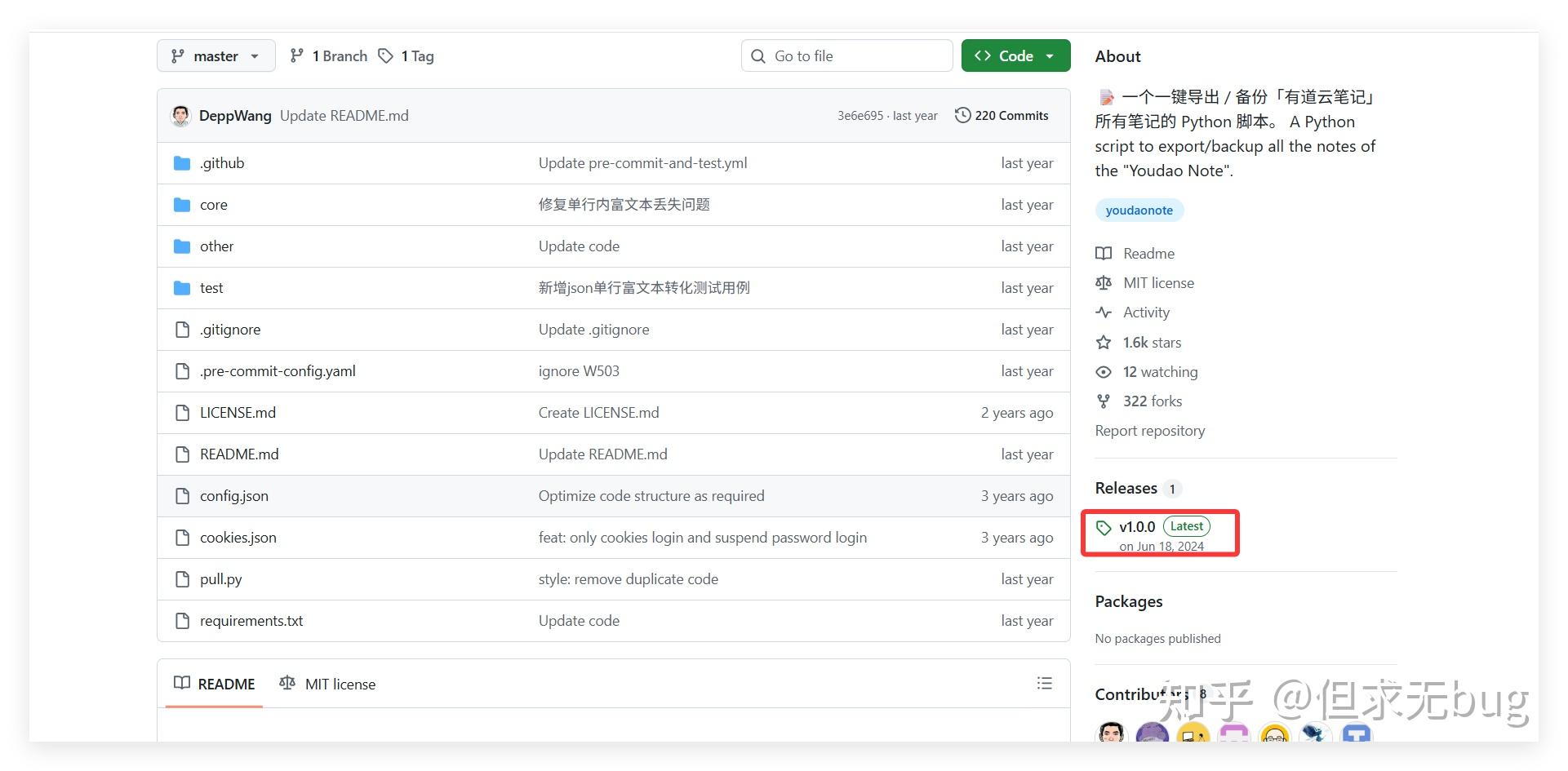This screenshot has width=1568, height=771.
Task: Click the watching eye icon
Action: pos(1104,371)
